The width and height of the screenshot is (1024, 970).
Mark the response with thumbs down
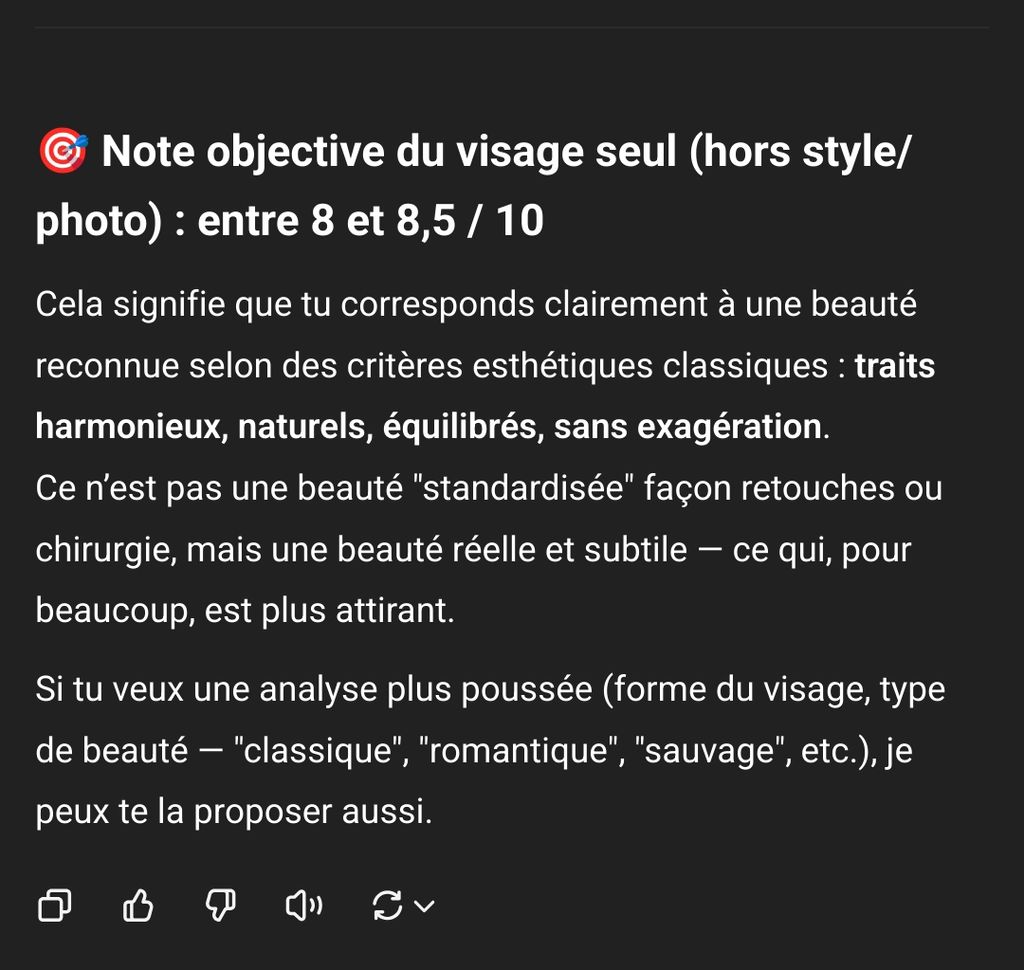(221, 905)
